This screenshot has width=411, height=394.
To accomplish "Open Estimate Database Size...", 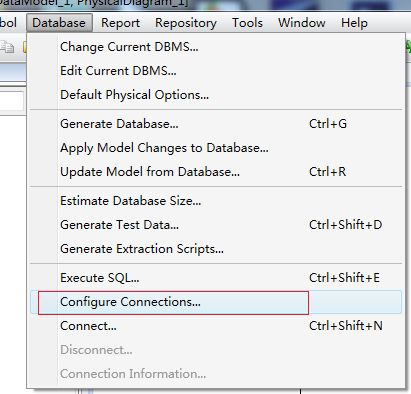I will [x=216, y=201].
